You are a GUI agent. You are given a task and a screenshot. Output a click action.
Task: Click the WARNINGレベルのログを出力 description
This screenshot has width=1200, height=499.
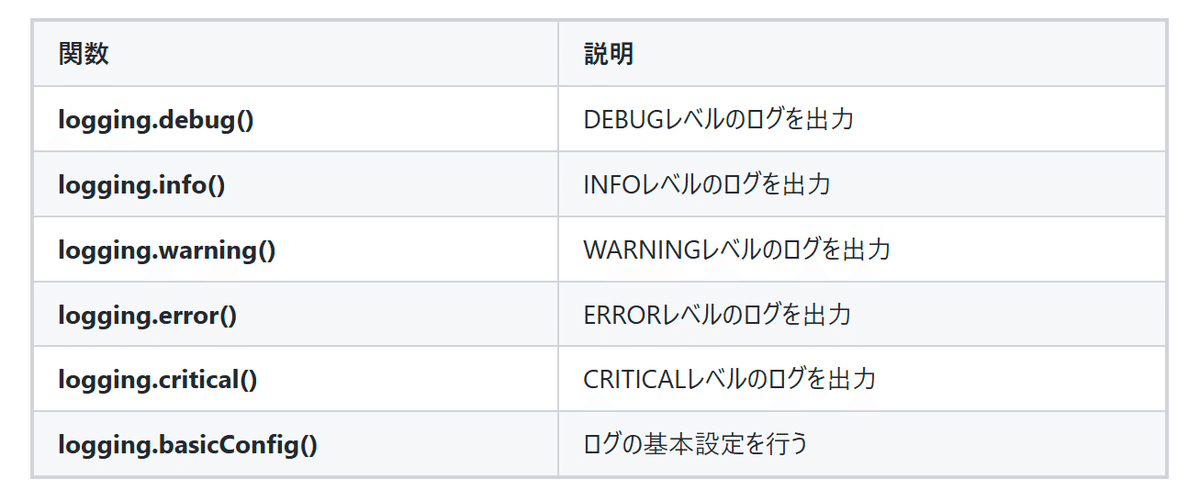click(737, 250)
